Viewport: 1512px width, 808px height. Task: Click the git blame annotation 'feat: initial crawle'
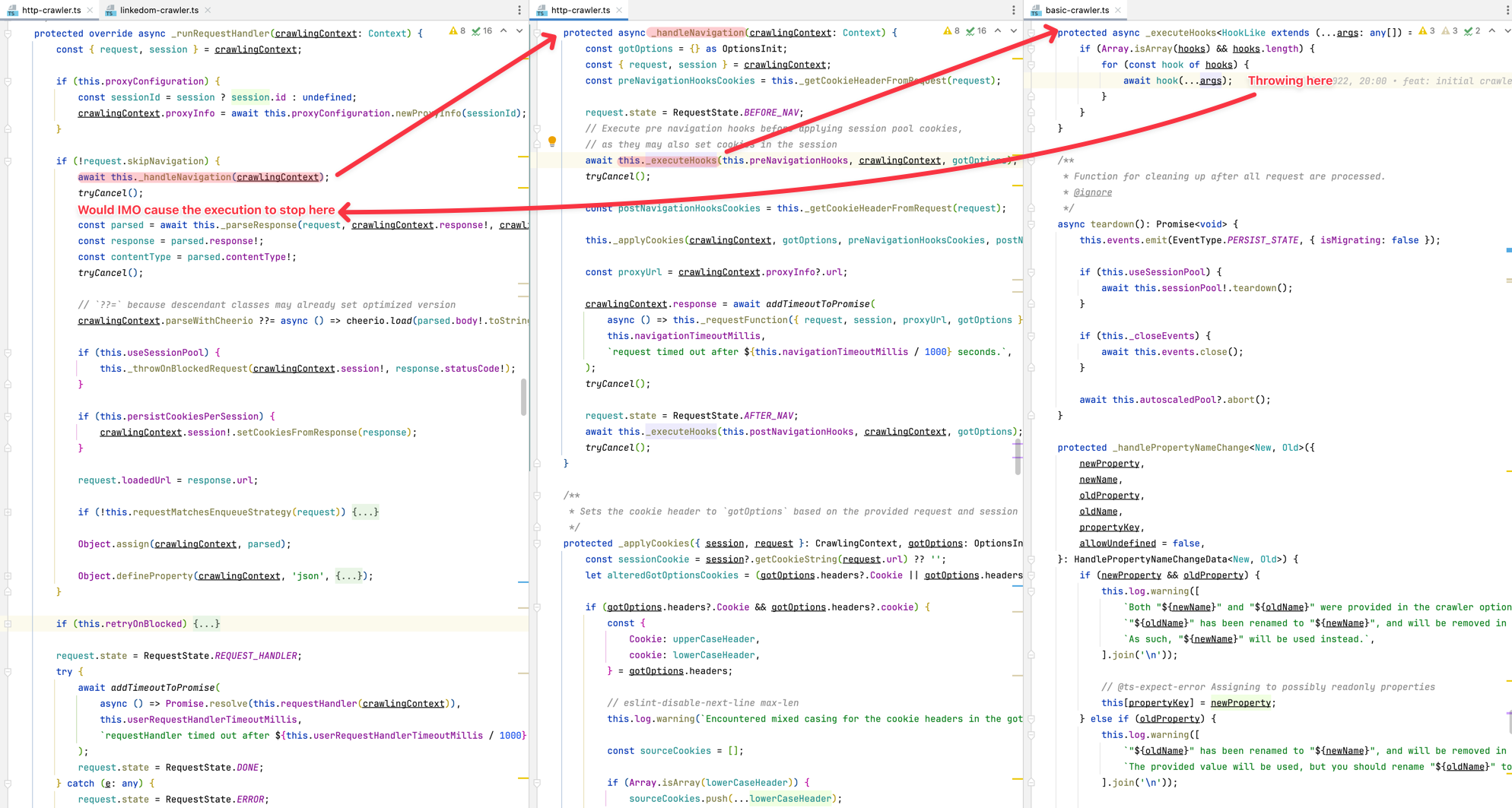click(x=1456, y=81)
